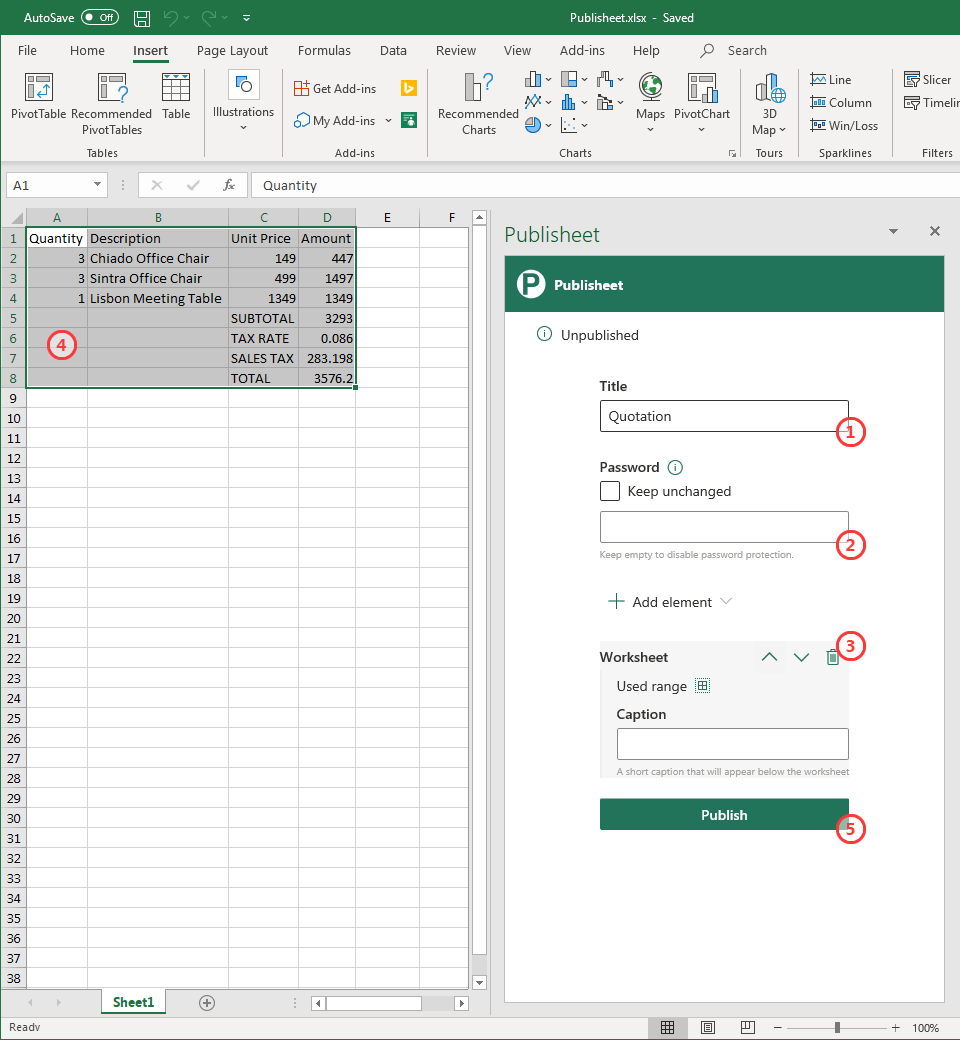Open the Illustrations menu
The width and height of the screenshot is (960, 1040).
tap(243, 101)
